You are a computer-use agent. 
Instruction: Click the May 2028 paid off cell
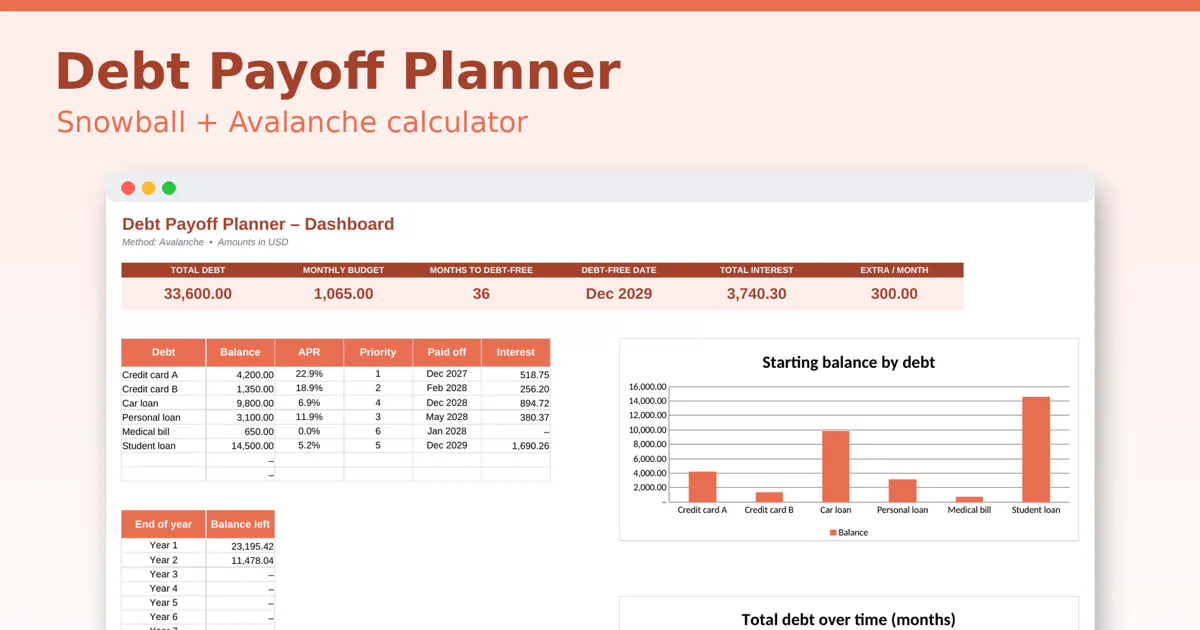[447, 417]
